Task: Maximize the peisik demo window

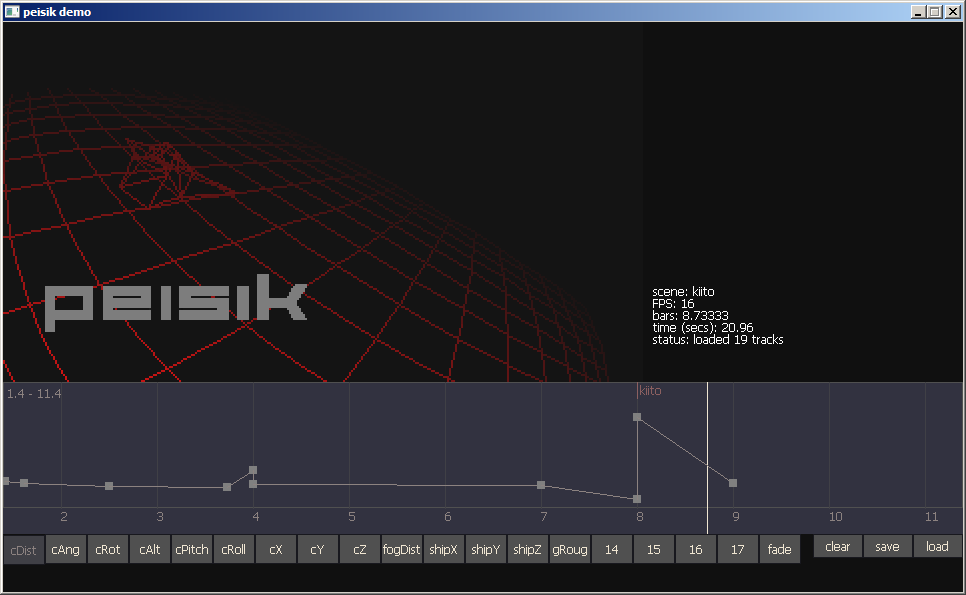Action: coord(935,12)
